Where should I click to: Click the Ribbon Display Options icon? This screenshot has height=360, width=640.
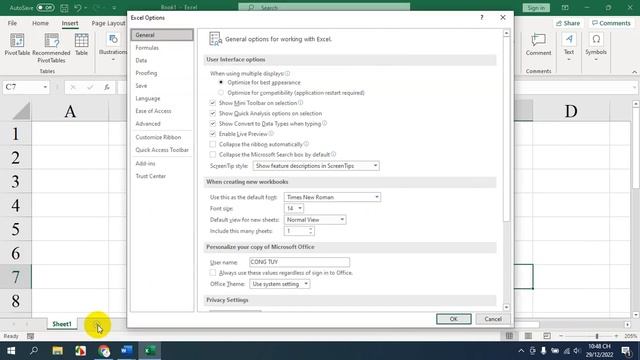pyautogui.click(x=565, y=8)
